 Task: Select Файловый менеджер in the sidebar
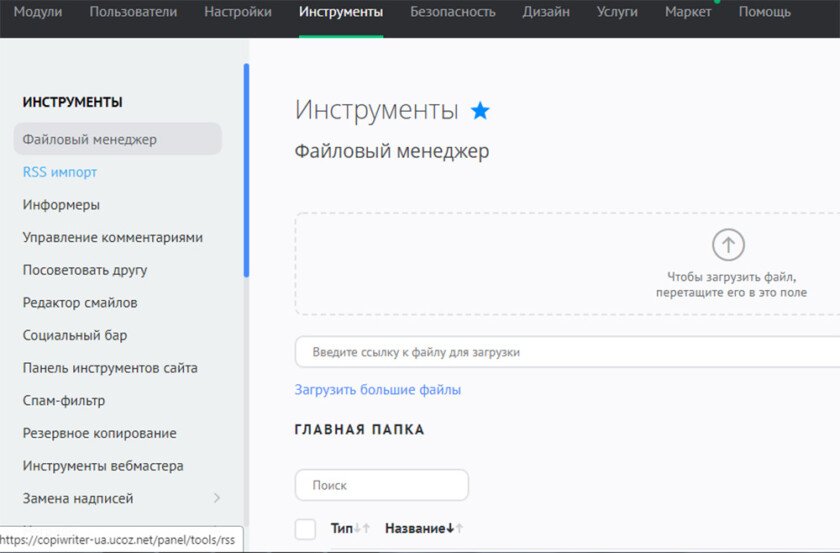point(117,139)
